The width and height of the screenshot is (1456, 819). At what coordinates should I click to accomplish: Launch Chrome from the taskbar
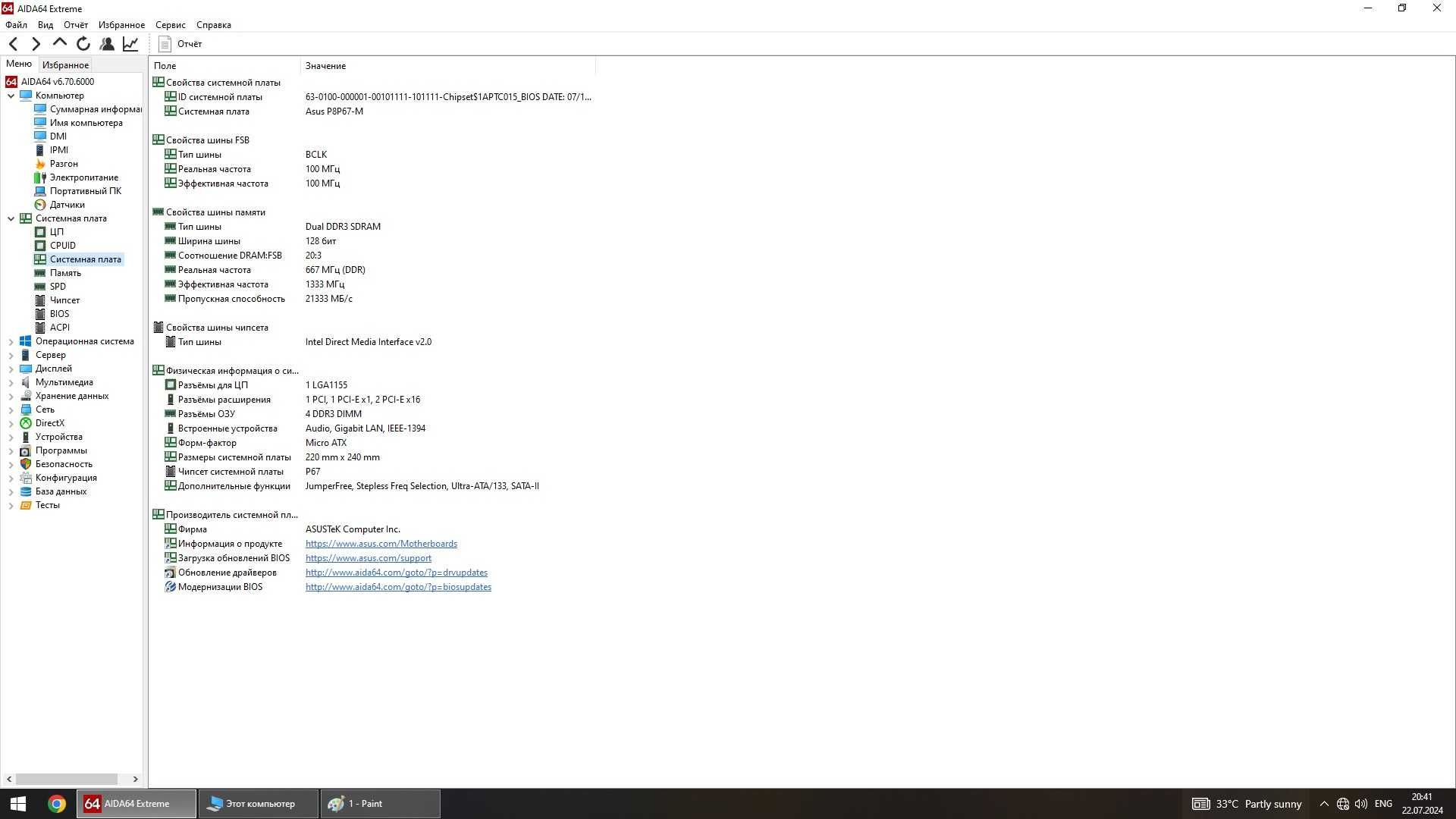[x=57, y=804]
